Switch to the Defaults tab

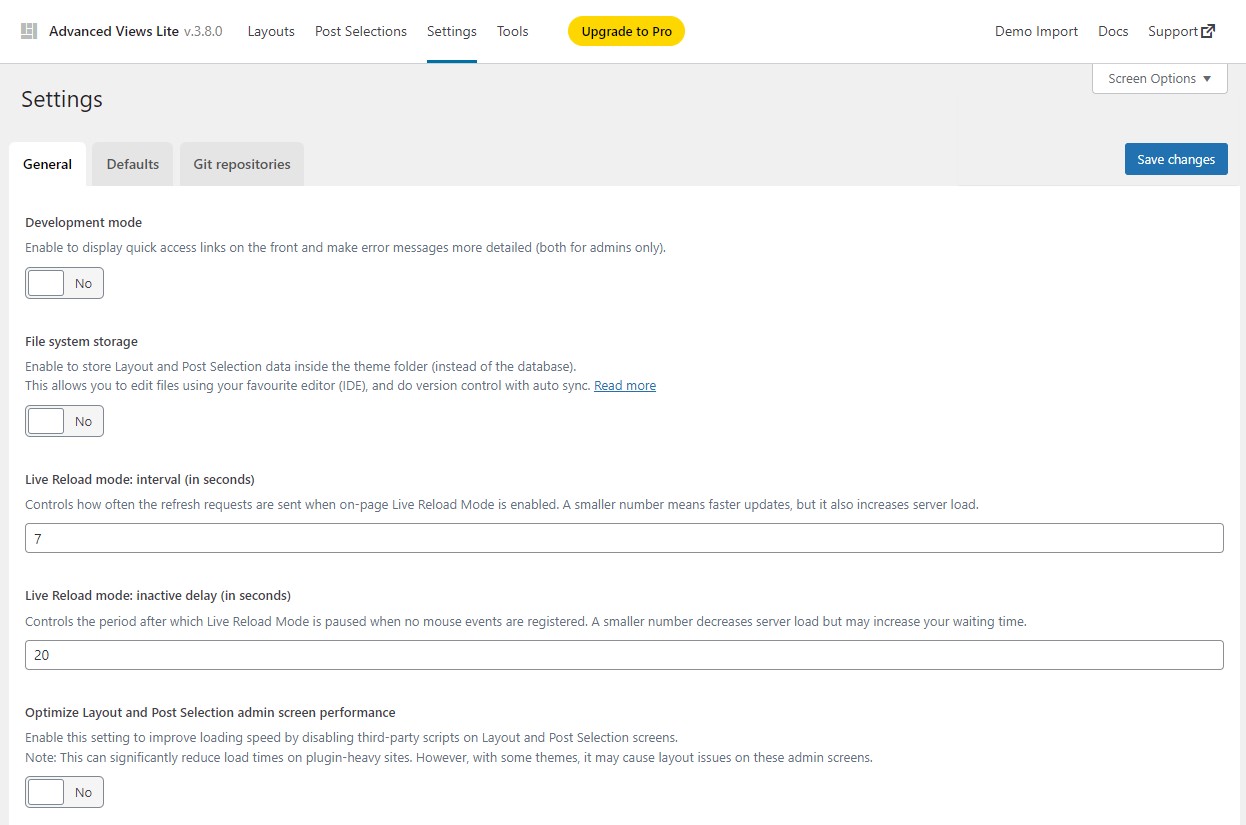pyautogui.click(x=131, y=163)
